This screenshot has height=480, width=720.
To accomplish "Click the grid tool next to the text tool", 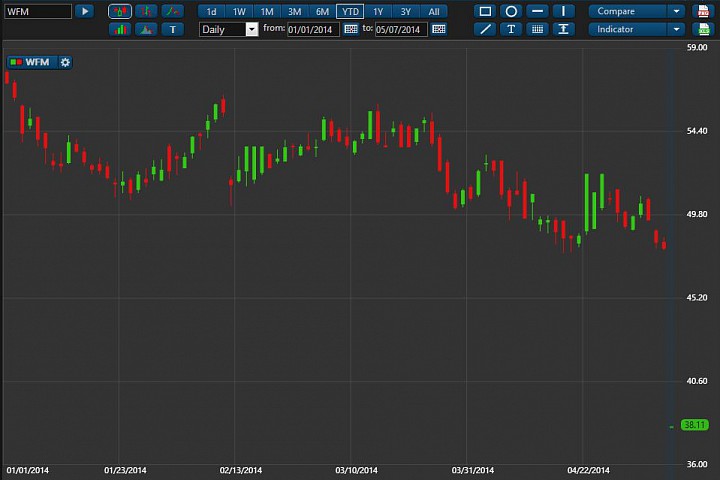I will (537, 29).
